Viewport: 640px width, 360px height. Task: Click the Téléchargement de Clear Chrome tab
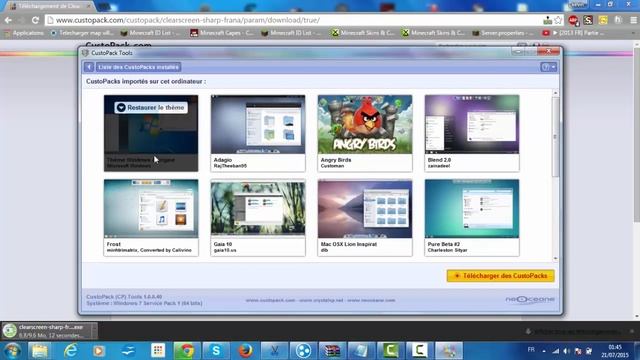49,6
